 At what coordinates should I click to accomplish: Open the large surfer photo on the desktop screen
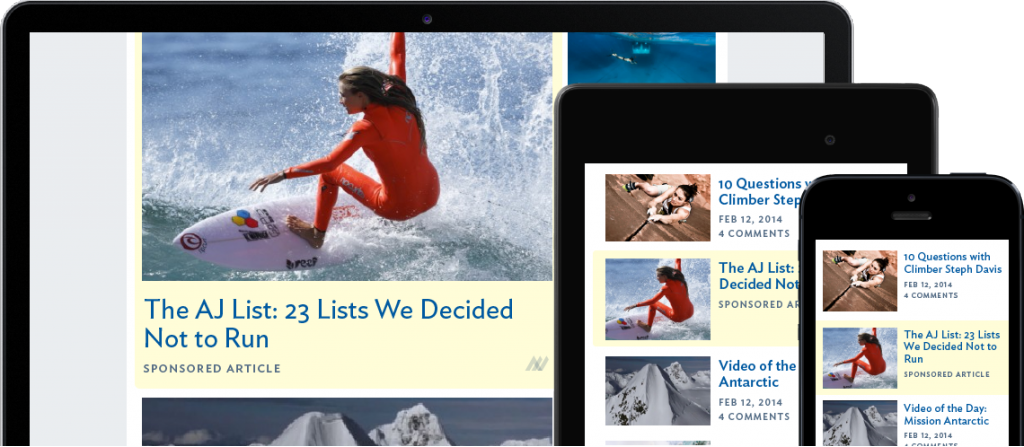pos(347,157)
